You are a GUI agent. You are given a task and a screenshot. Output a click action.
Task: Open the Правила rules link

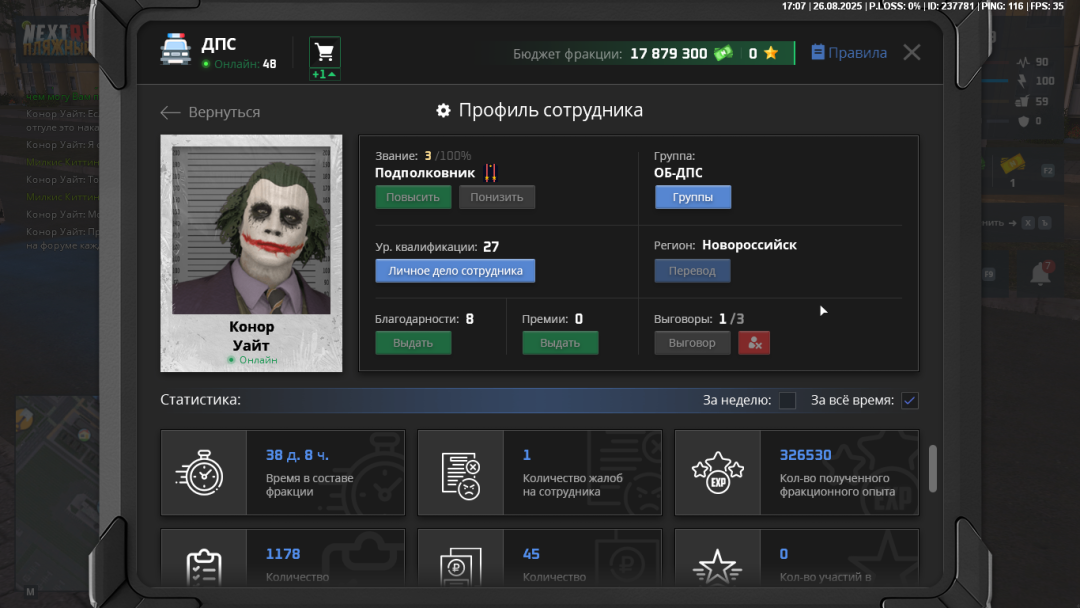coord(849,53)
